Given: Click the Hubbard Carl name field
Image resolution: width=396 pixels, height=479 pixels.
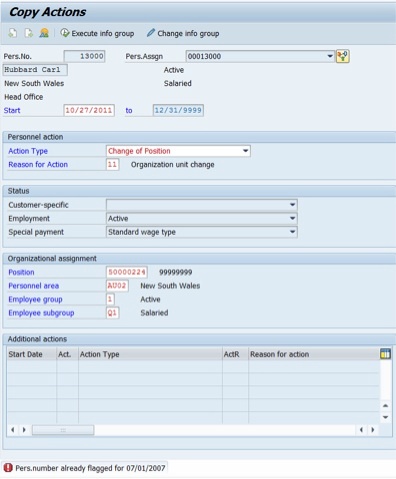Looking at the screenshot, I should point(35,70).
